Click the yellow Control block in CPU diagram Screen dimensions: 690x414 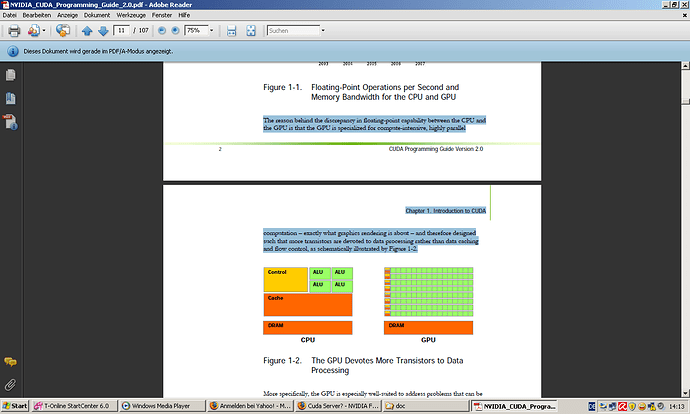coord(286,279)
